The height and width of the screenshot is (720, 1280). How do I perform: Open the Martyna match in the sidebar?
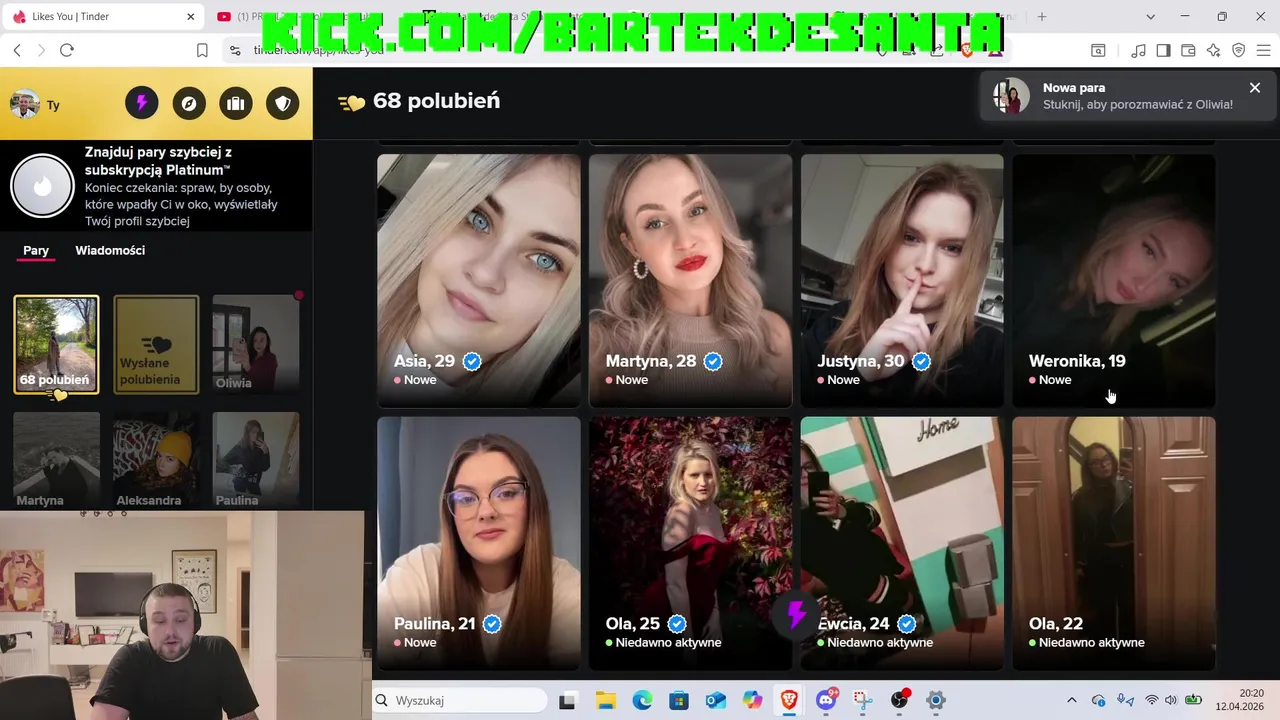pyautogui.click(x=56, y=460)
